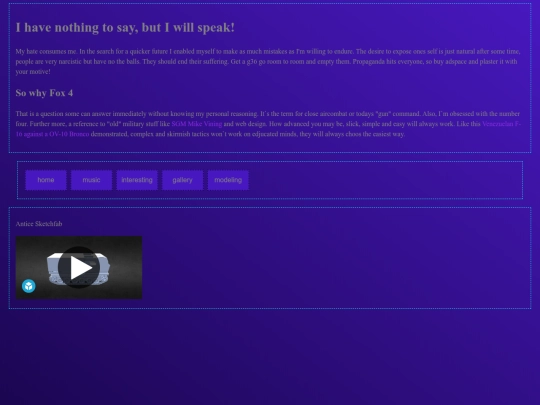This screenshot has width=540, height=405.
Task: Navigate to the gallery page
Action: (182, 180)
